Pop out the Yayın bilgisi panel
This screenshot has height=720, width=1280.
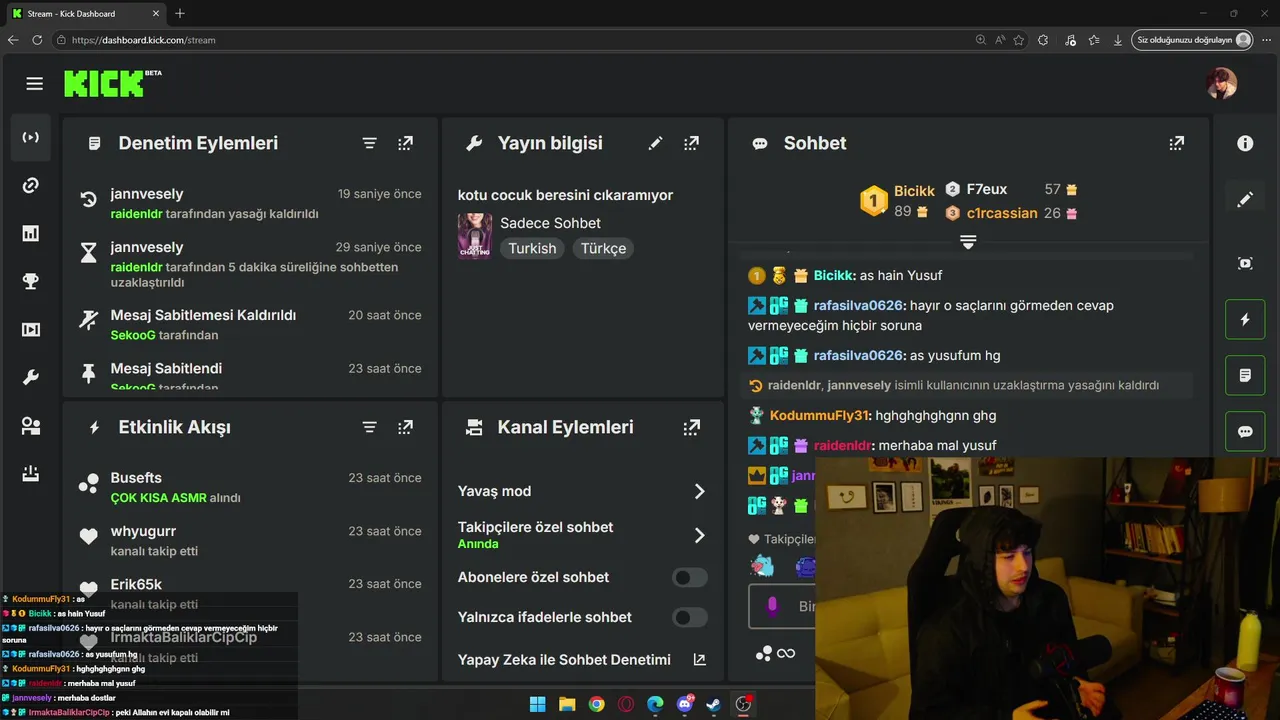[x=691, y=143]
